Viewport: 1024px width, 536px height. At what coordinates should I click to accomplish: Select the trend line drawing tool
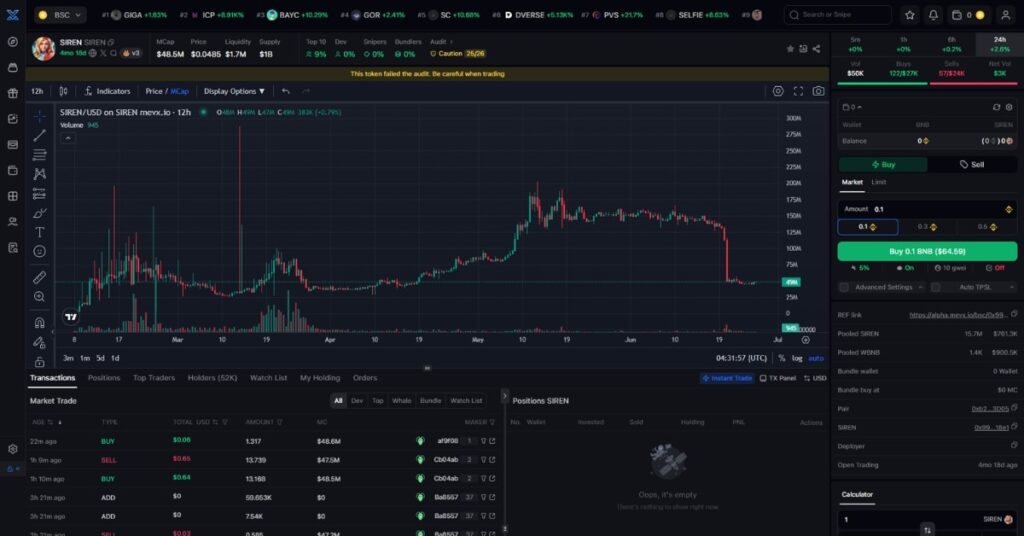(x=40, y=135)
